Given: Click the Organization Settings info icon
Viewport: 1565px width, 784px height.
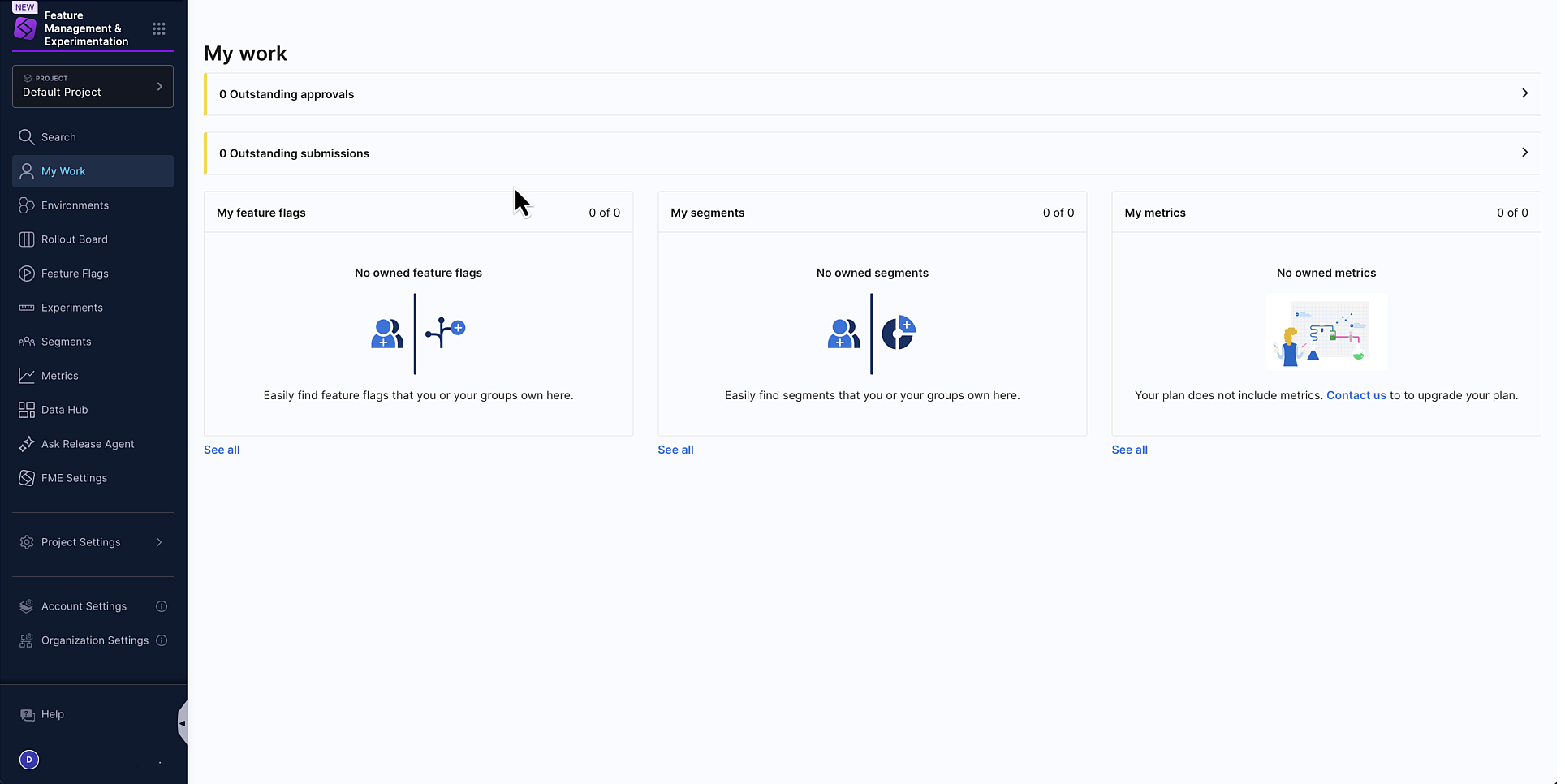Looking at the screenshot, I should [162, 640].
